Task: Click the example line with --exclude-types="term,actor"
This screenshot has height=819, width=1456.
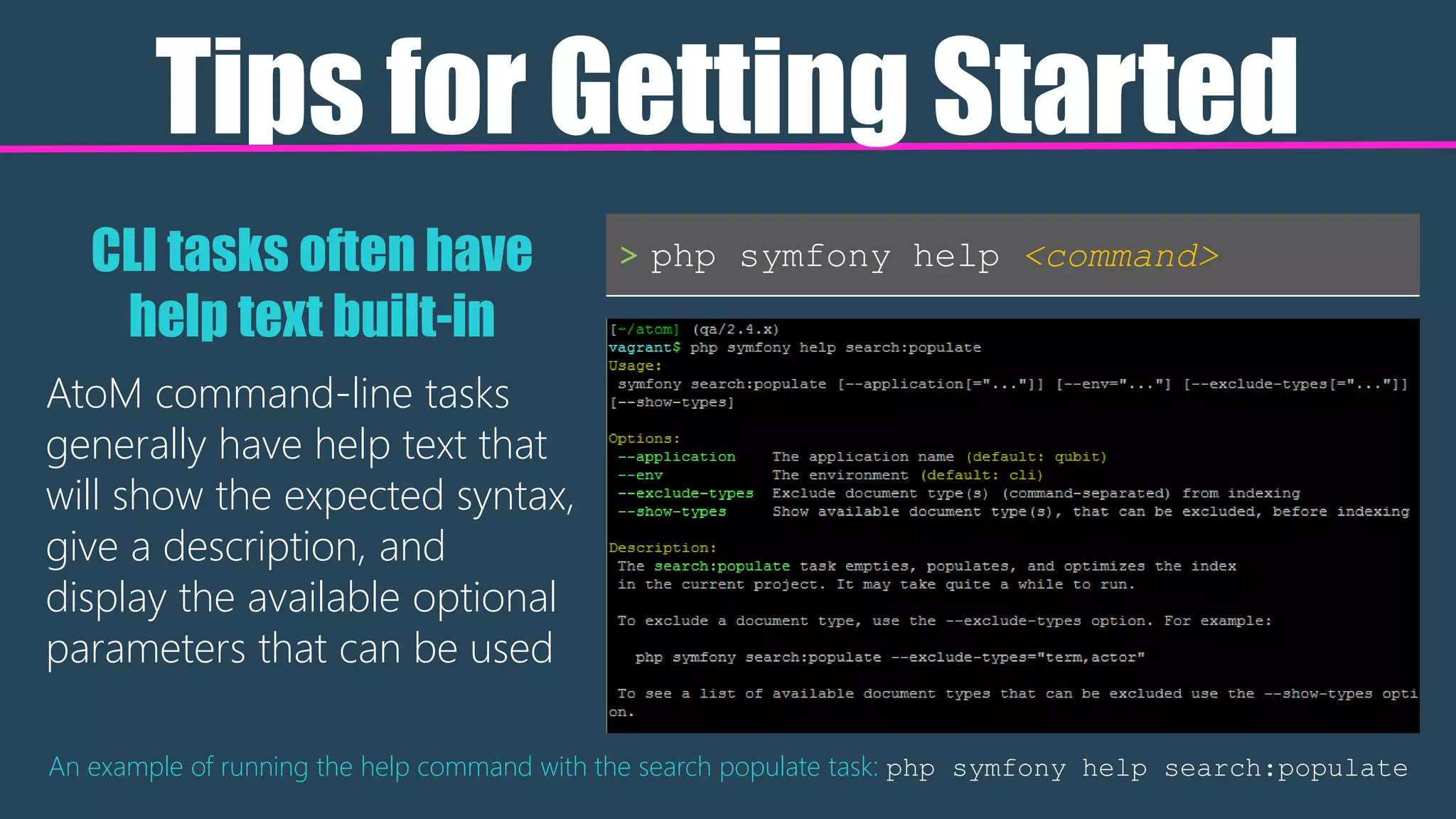Action: click(890, 658)
